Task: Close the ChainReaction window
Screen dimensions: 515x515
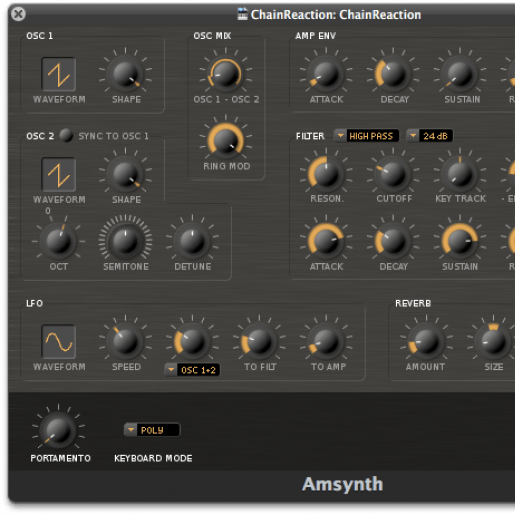Action: coord(18,14)
